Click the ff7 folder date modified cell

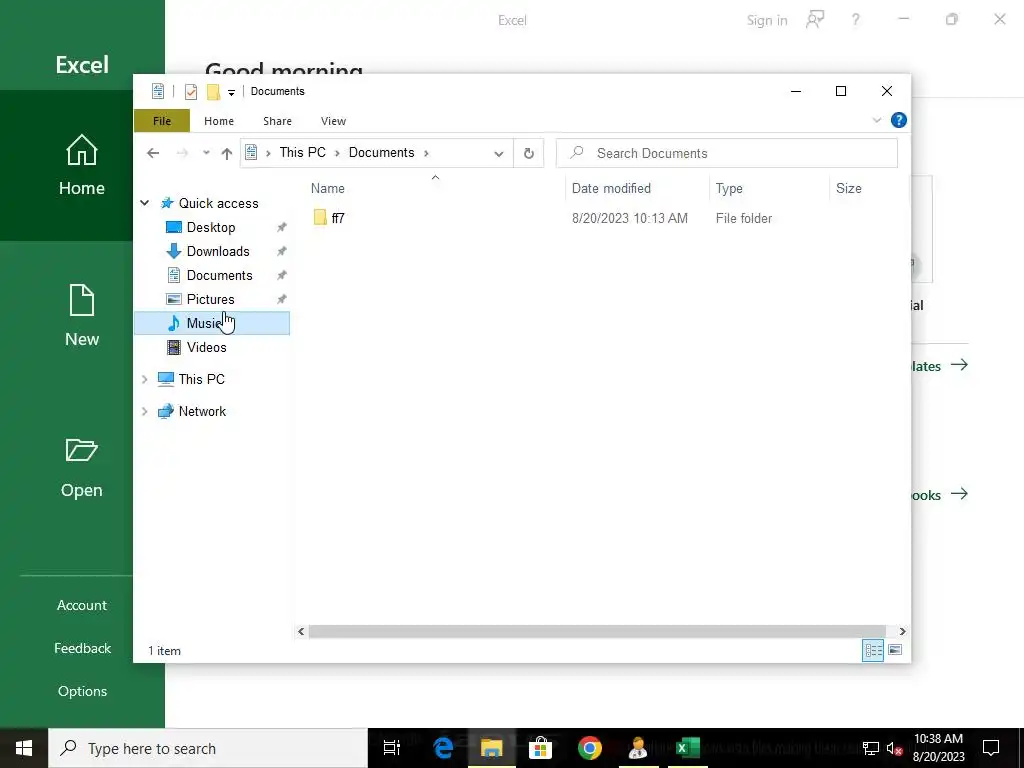coord(630,218)
